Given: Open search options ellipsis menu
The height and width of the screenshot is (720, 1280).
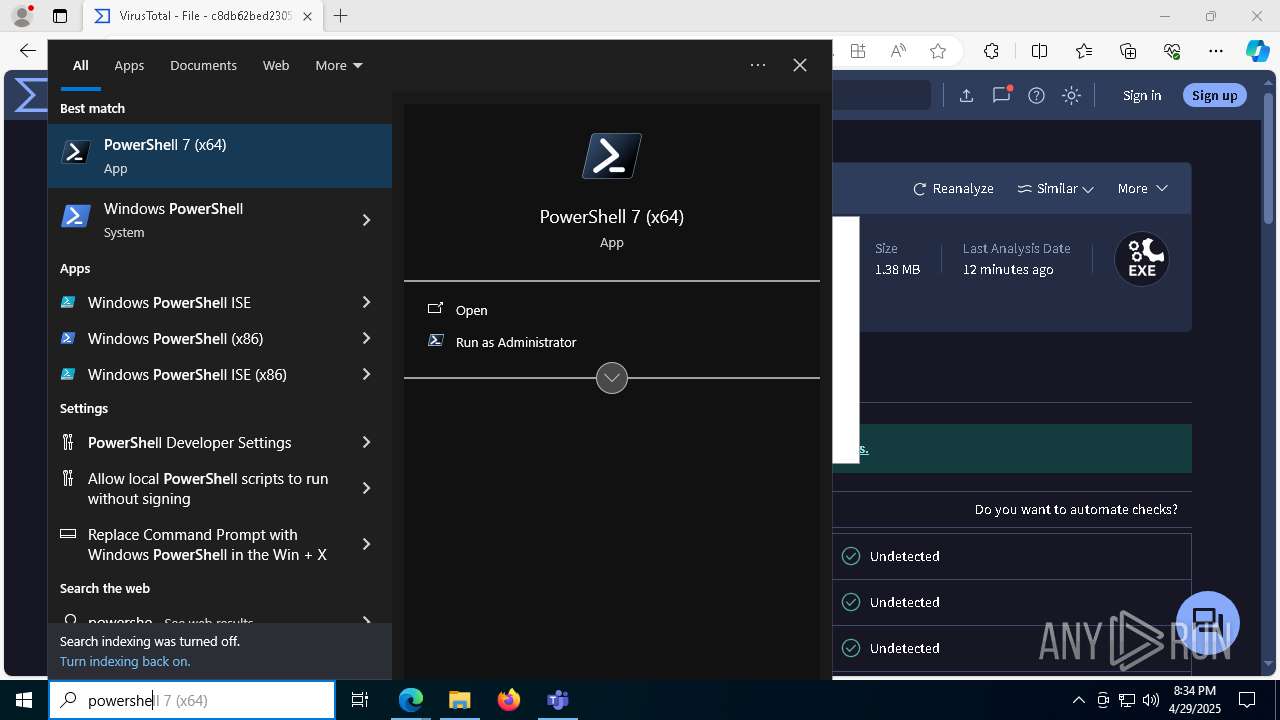Looking at the screenshot, I should [758, 65].
